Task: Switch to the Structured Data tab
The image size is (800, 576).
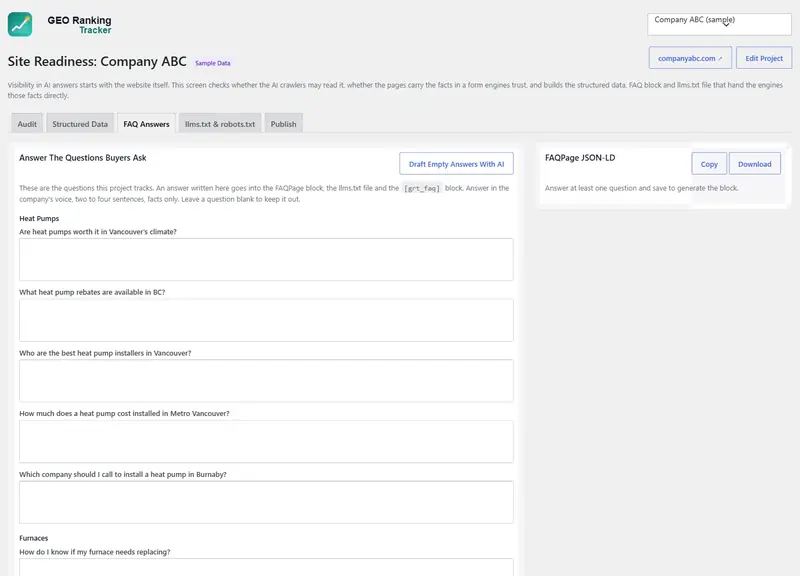Action: pos(80,124)
